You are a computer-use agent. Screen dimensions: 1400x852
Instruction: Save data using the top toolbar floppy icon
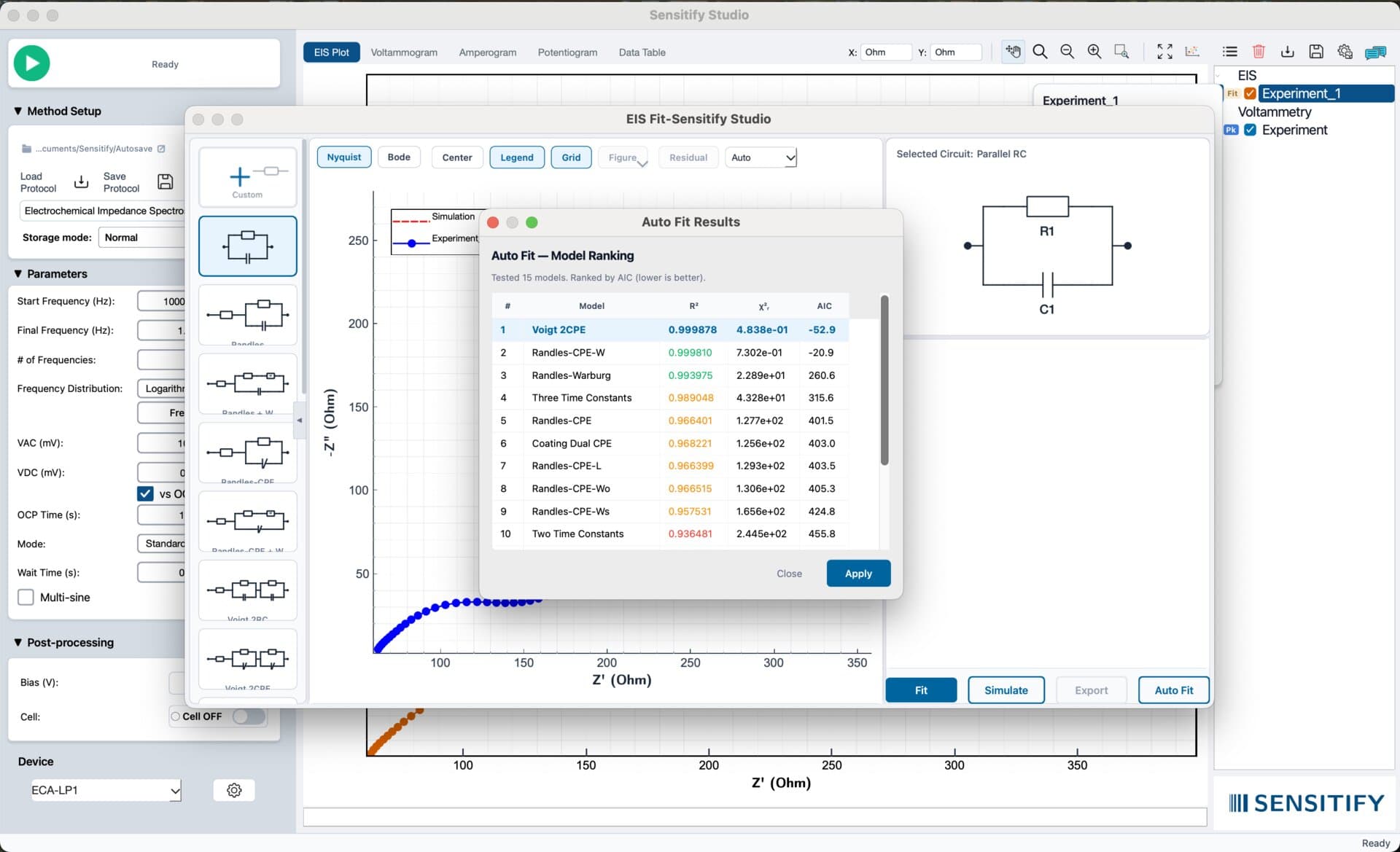click(1316, 52)
